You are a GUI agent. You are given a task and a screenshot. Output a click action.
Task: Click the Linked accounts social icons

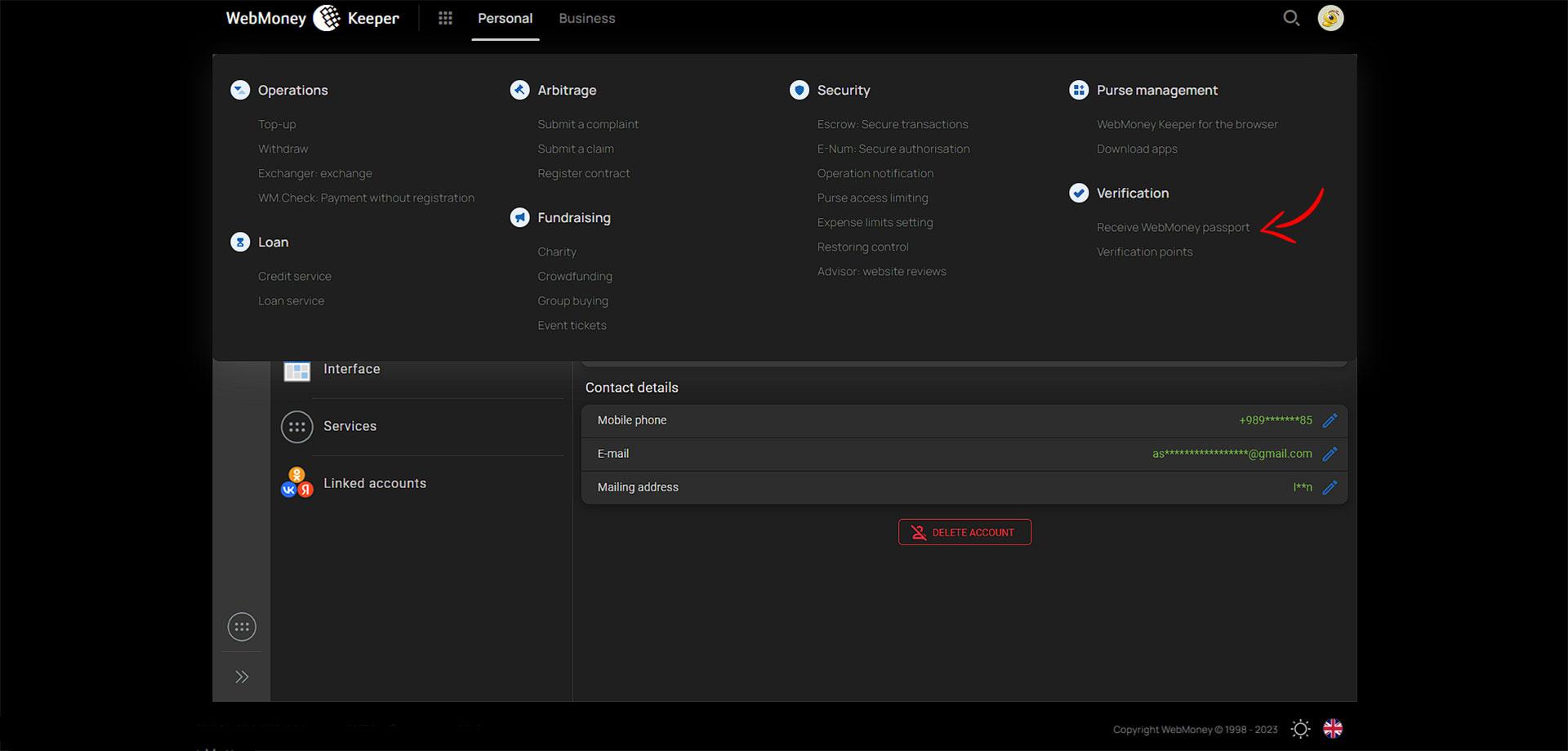[297, 483]
